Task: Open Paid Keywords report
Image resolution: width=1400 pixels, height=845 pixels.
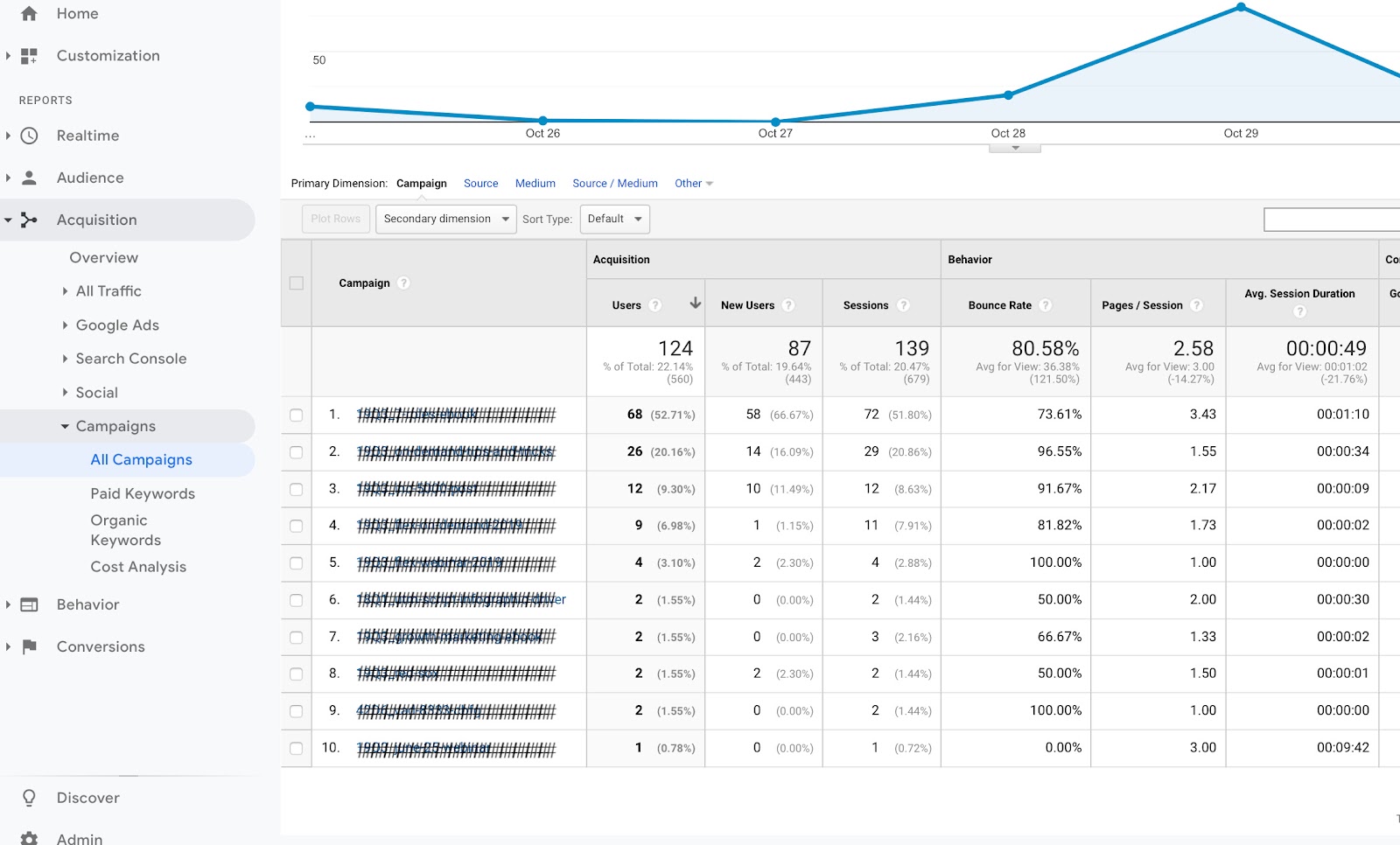Action: point(143,494)
